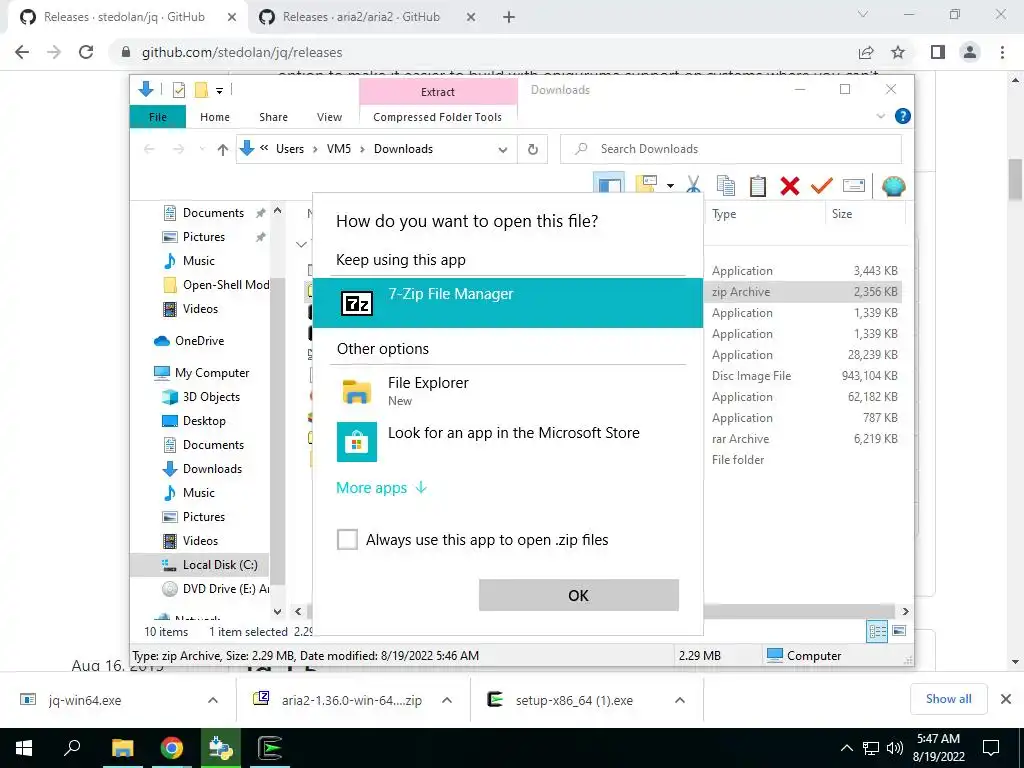Image resolution: width=1024 pixels, height=768 pixels.
Task: Open OneDrive in the navigation pane
Action: tap(199, 340)
